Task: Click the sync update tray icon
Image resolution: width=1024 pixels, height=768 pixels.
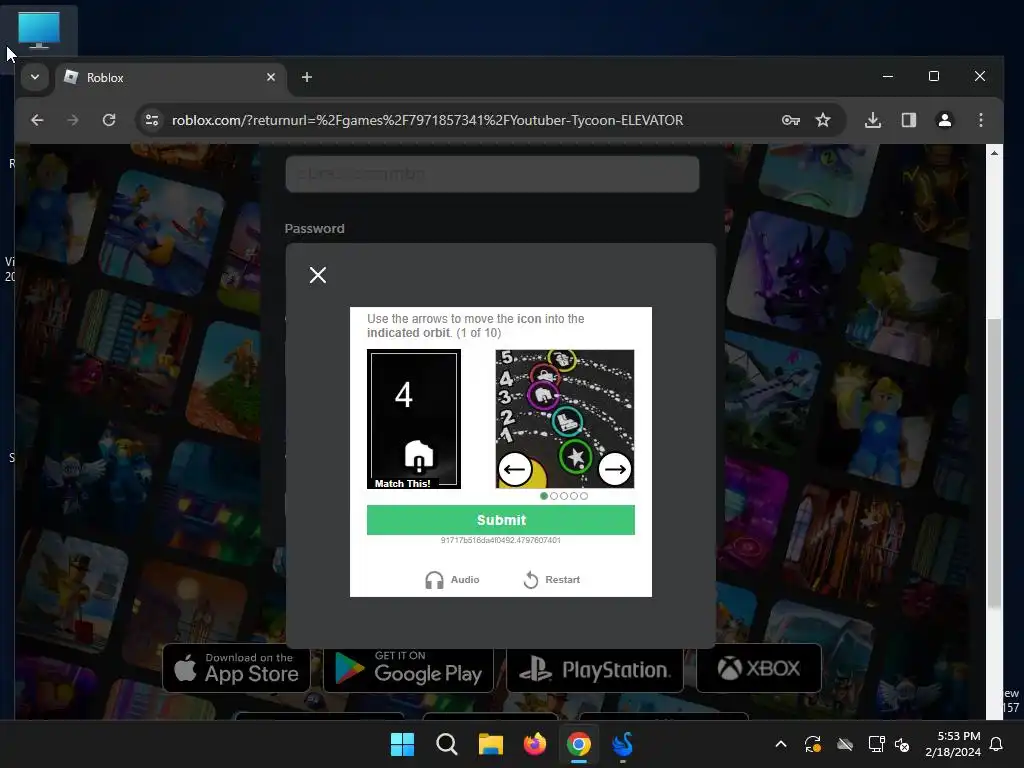Action: pyautogui.click(x=812, y=744)
